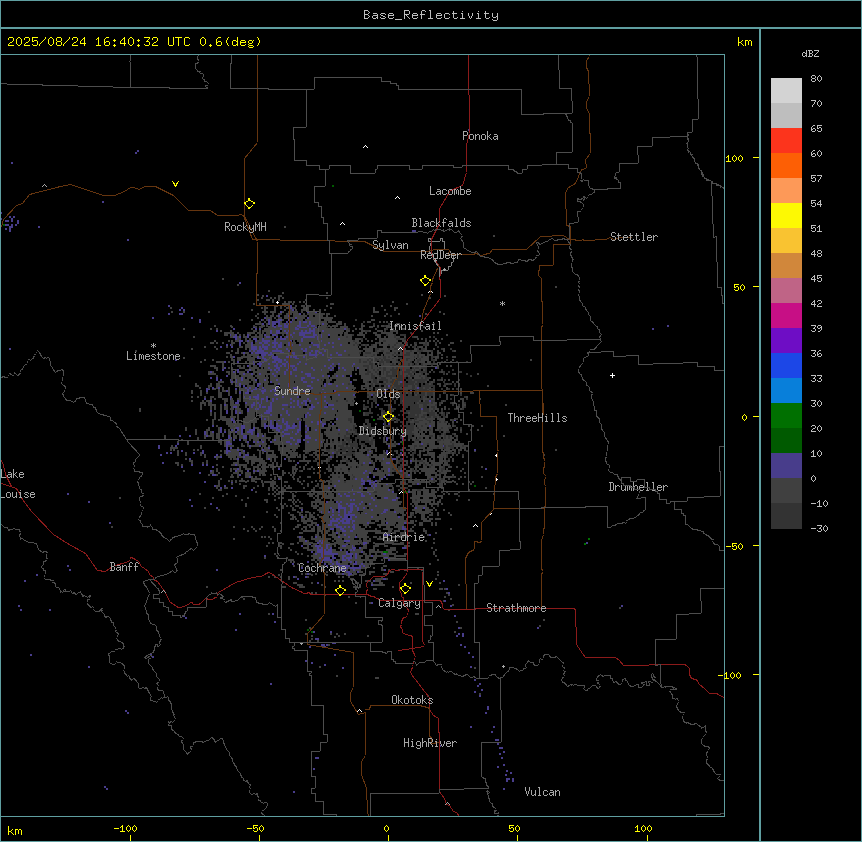Click the green 30 dBZ legend swatch
Image resolution: width=862 pixels, height=842 pixels.
pos(786,416)
